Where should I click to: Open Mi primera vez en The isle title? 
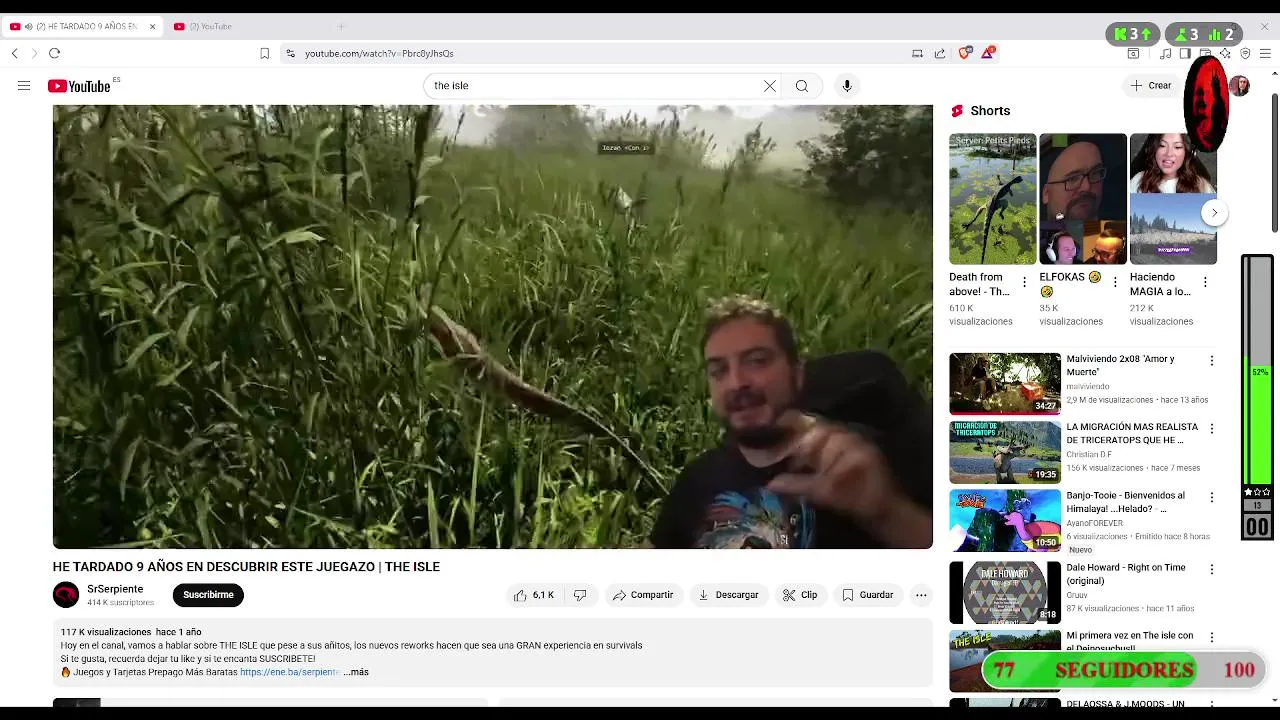coord(1129,641)
